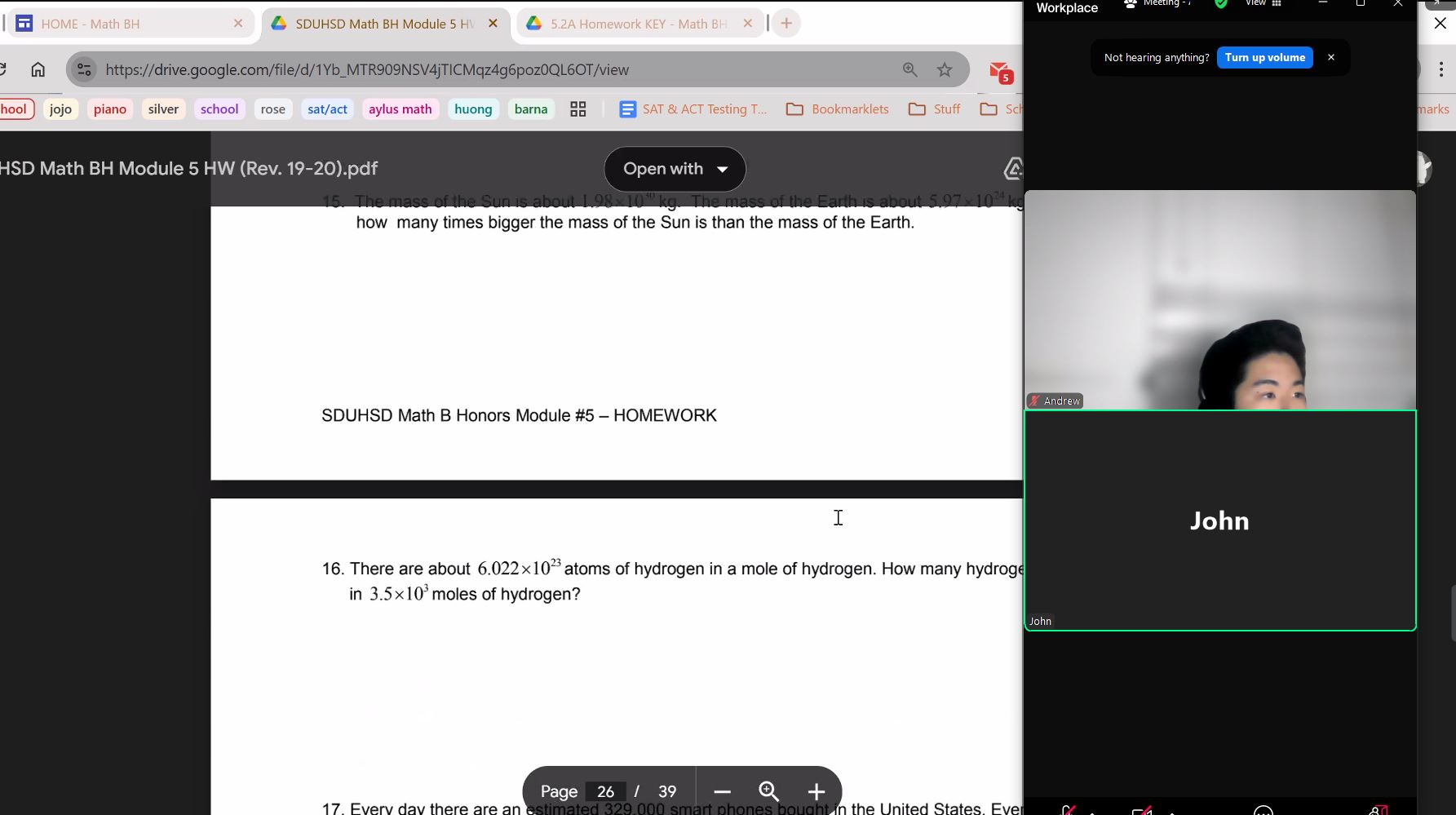Click the Google Drive URL address field
The height and width of the screenshot is (815, 1456).
point(367,69)
